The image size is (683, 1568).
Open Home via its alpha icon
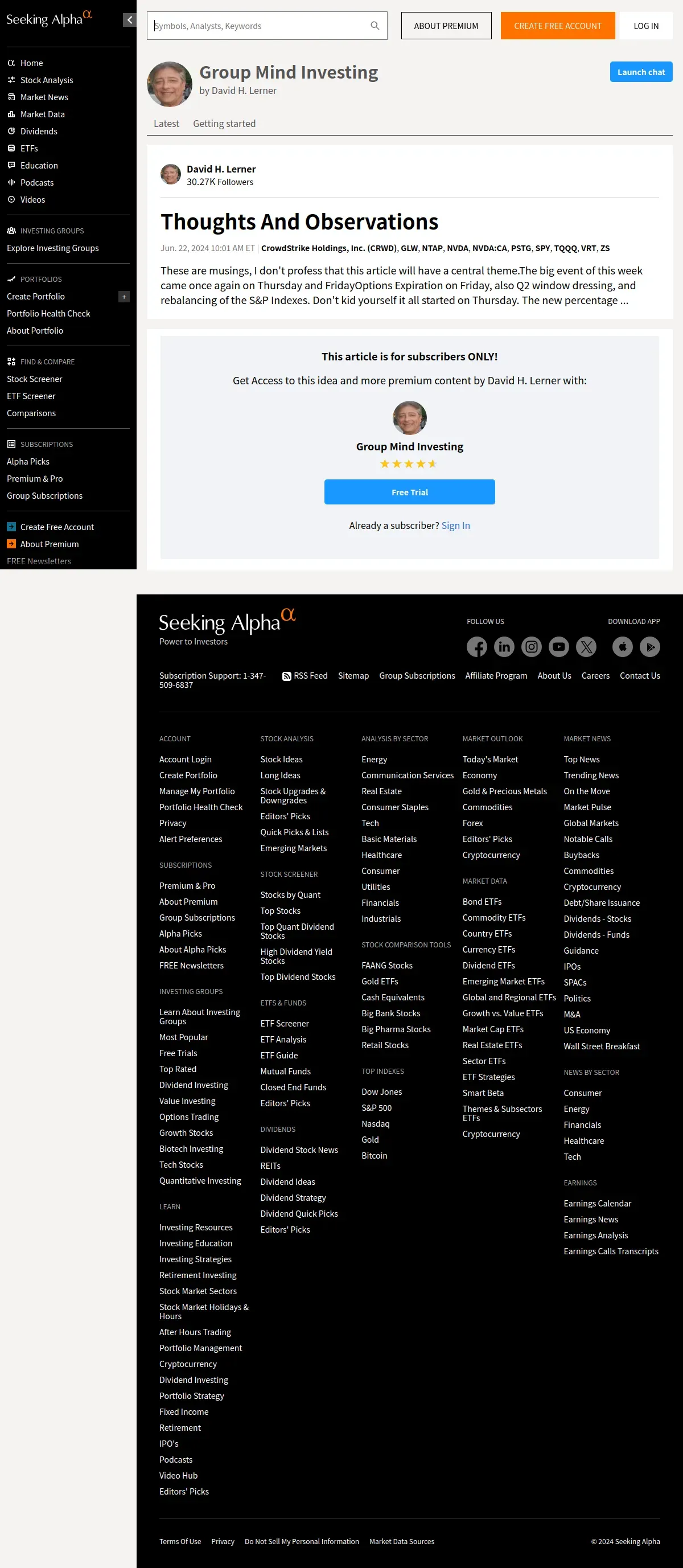click(11, 63)
